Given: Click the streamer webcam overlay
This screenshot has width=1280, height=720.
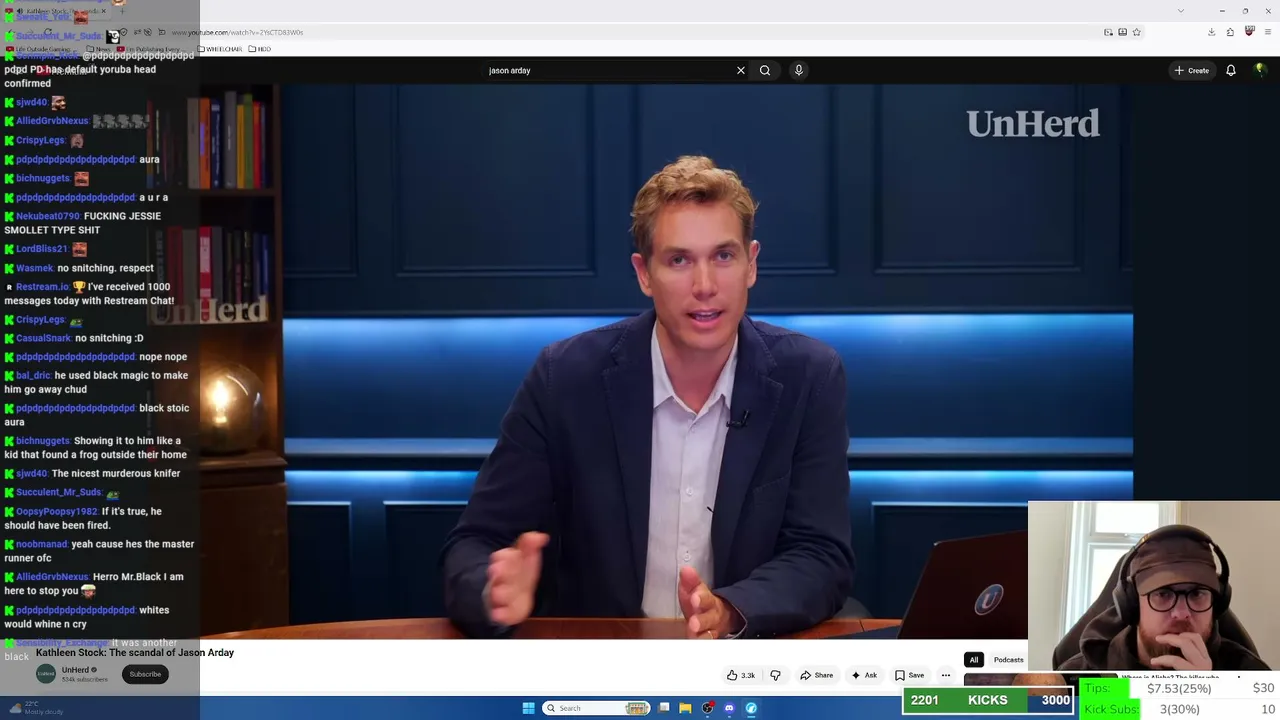Looking at the screenshot, I should coord(1153,585).
